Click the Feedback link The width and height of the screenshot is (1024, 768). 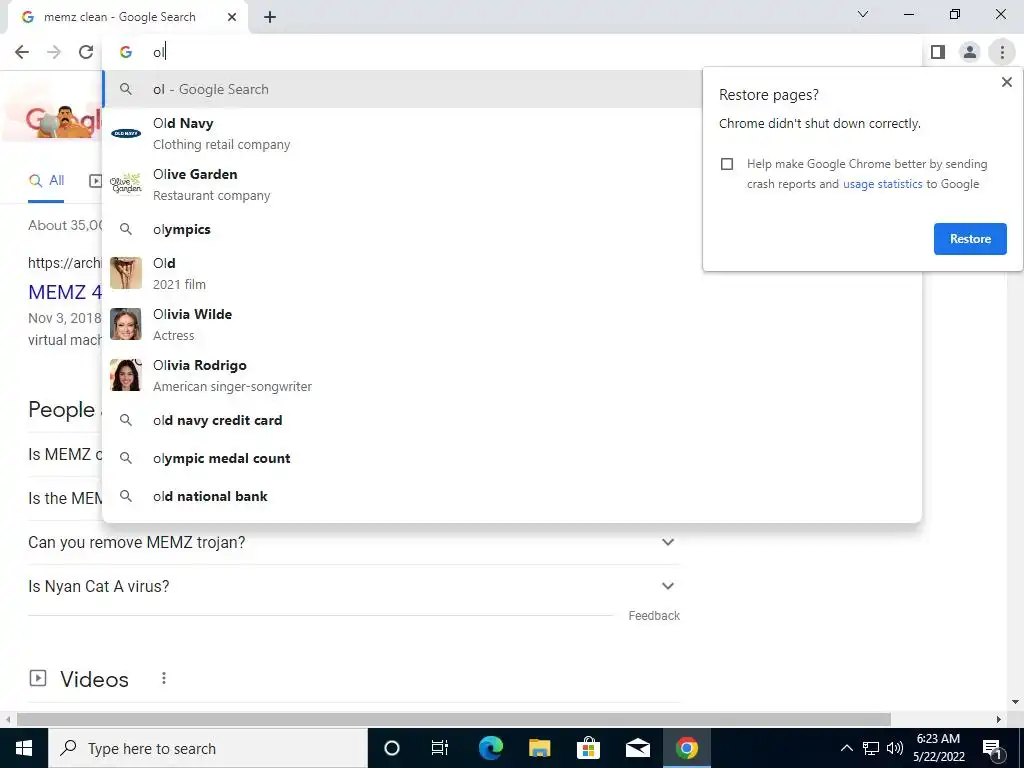point(654,616)
